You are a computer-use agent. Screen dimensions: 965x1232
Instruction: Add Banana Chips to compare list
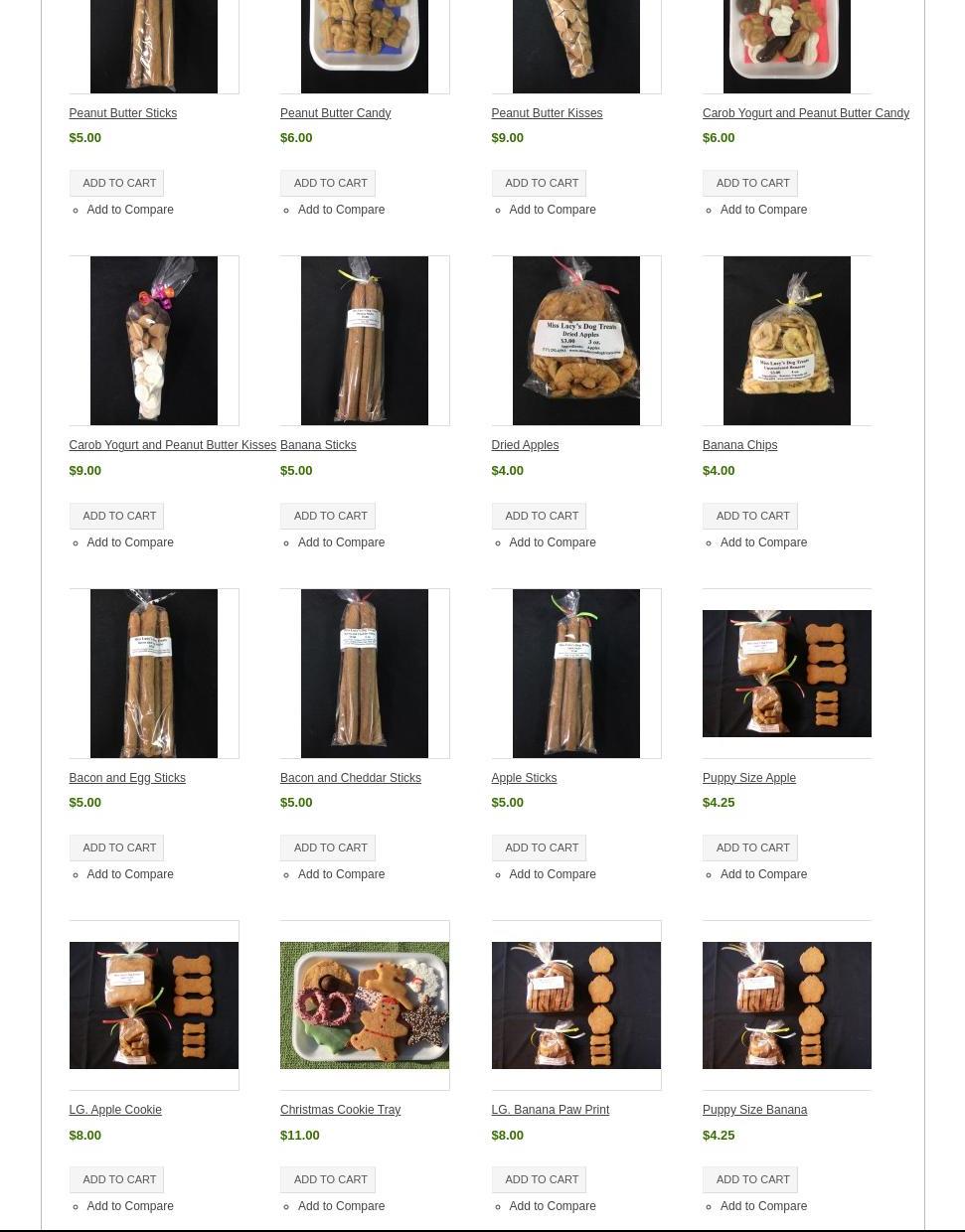point(763,542)
